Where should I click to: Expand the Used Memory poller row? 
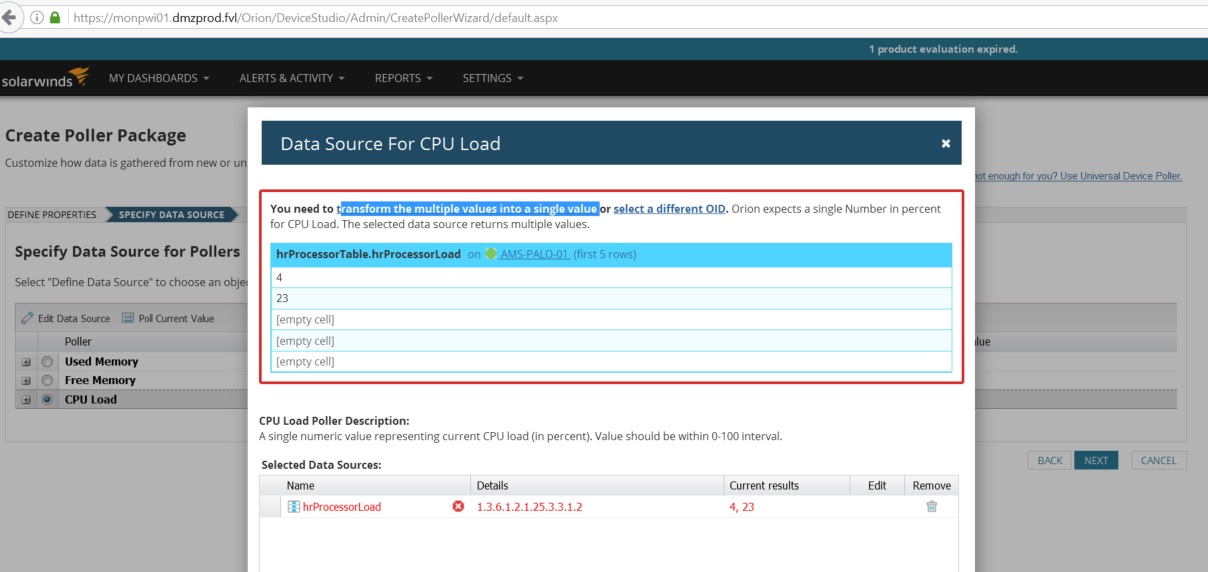(27, 362)
